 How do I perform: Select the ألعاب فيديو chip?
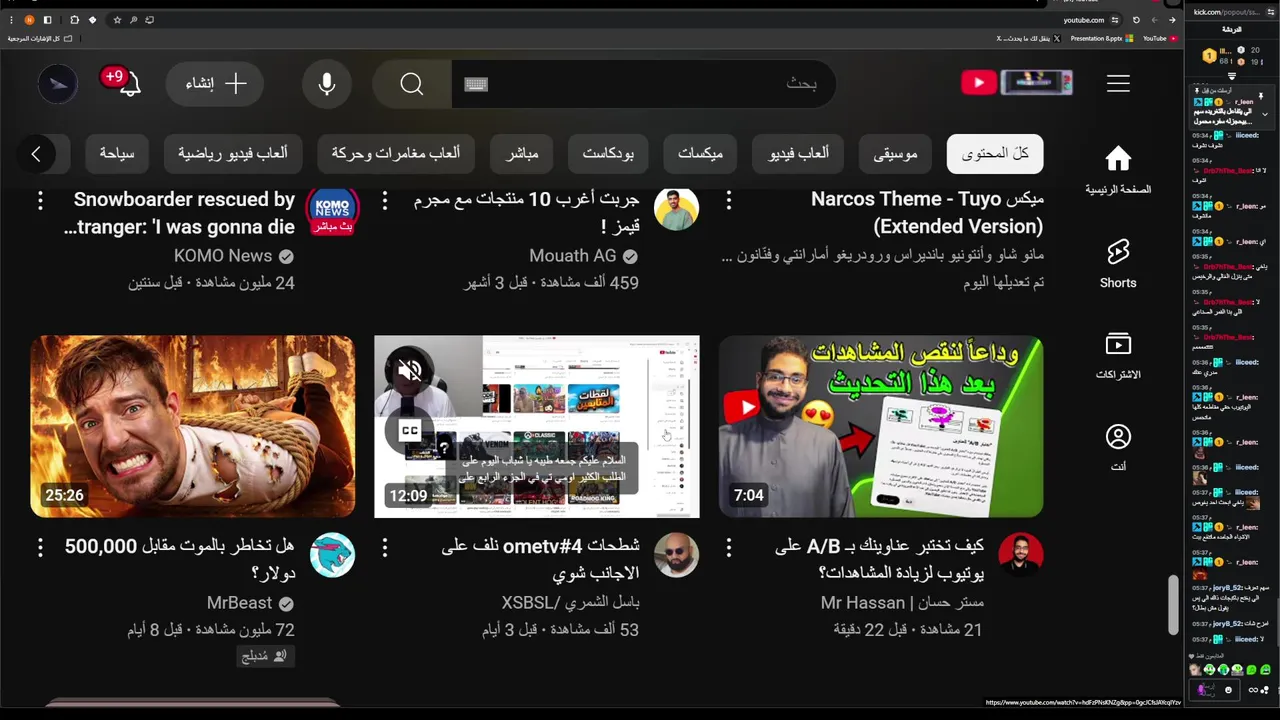coord(798,154)
